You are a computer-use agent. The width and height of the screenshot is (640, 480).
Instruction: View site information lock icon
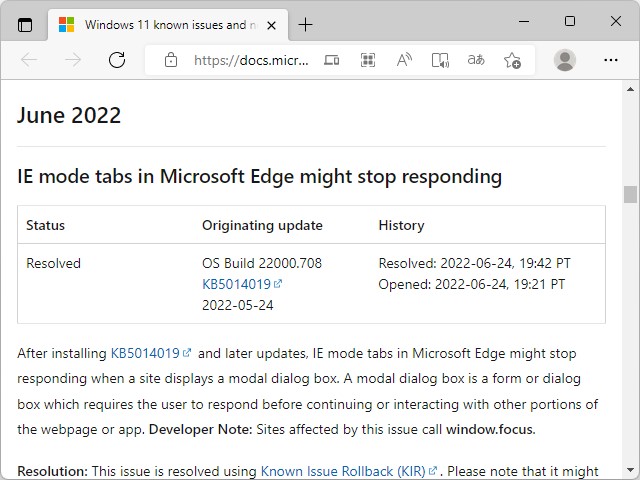171,60
